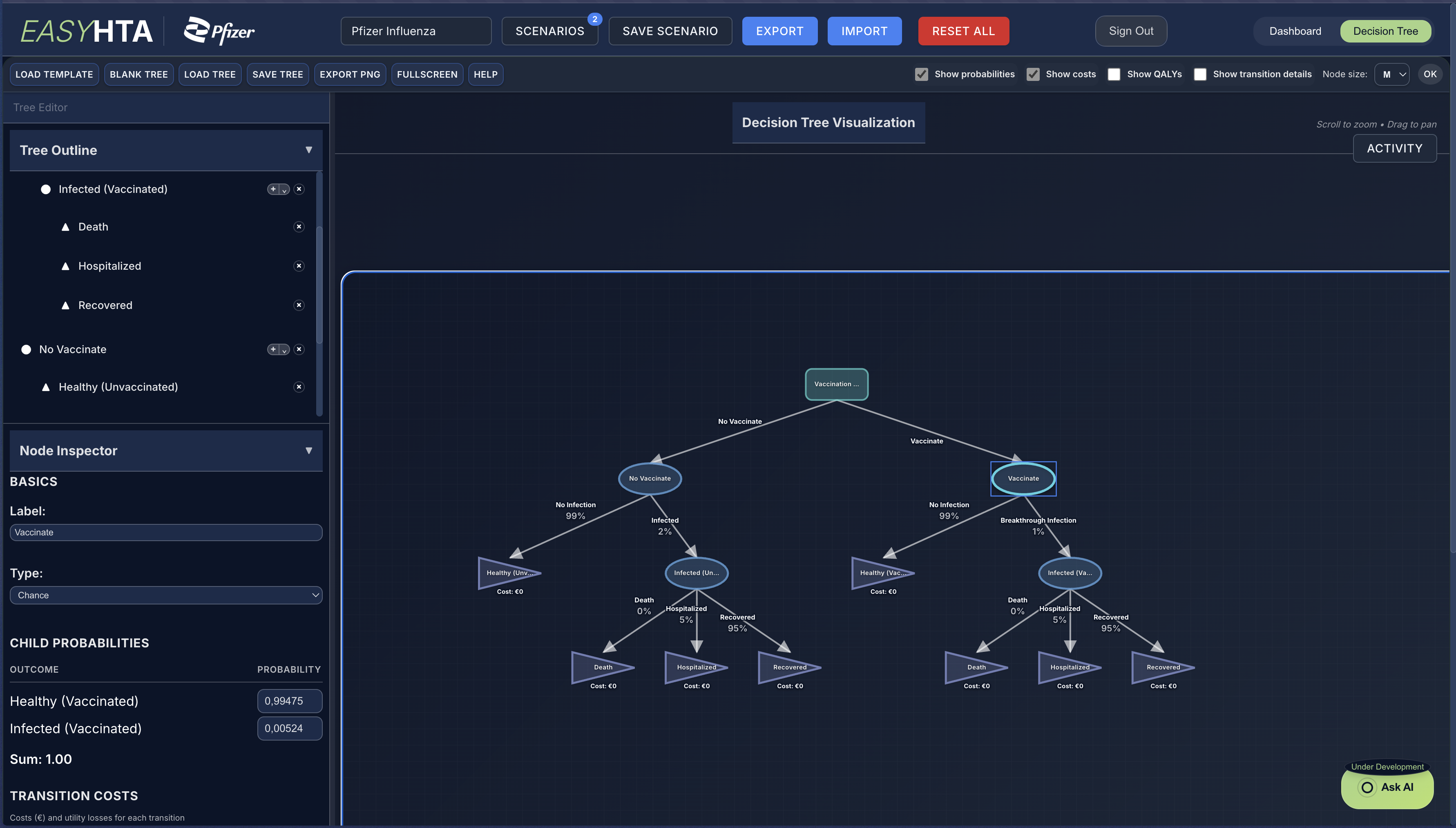Select the Vaccination root decision node
Image resolution: width=1456 pixels, height=828 pixels.
point(837,384)
